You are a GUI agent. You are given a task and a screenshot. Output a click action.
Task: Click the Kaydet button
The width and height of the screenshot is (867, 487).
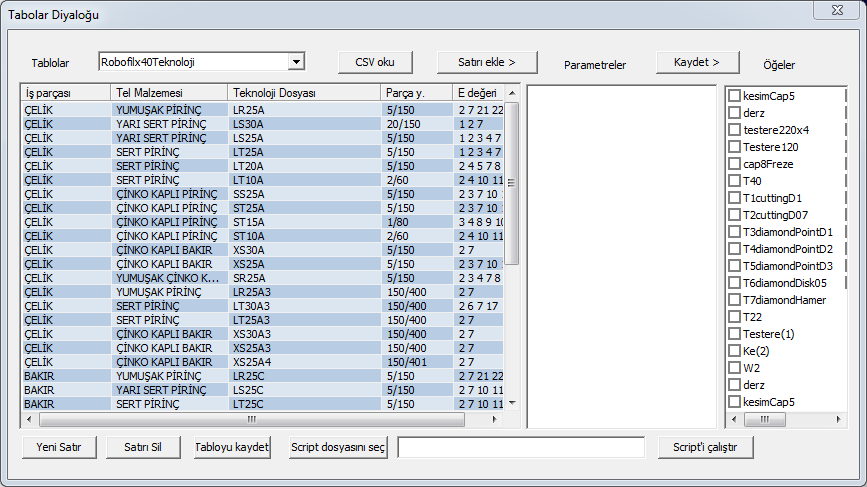point(697,62)
